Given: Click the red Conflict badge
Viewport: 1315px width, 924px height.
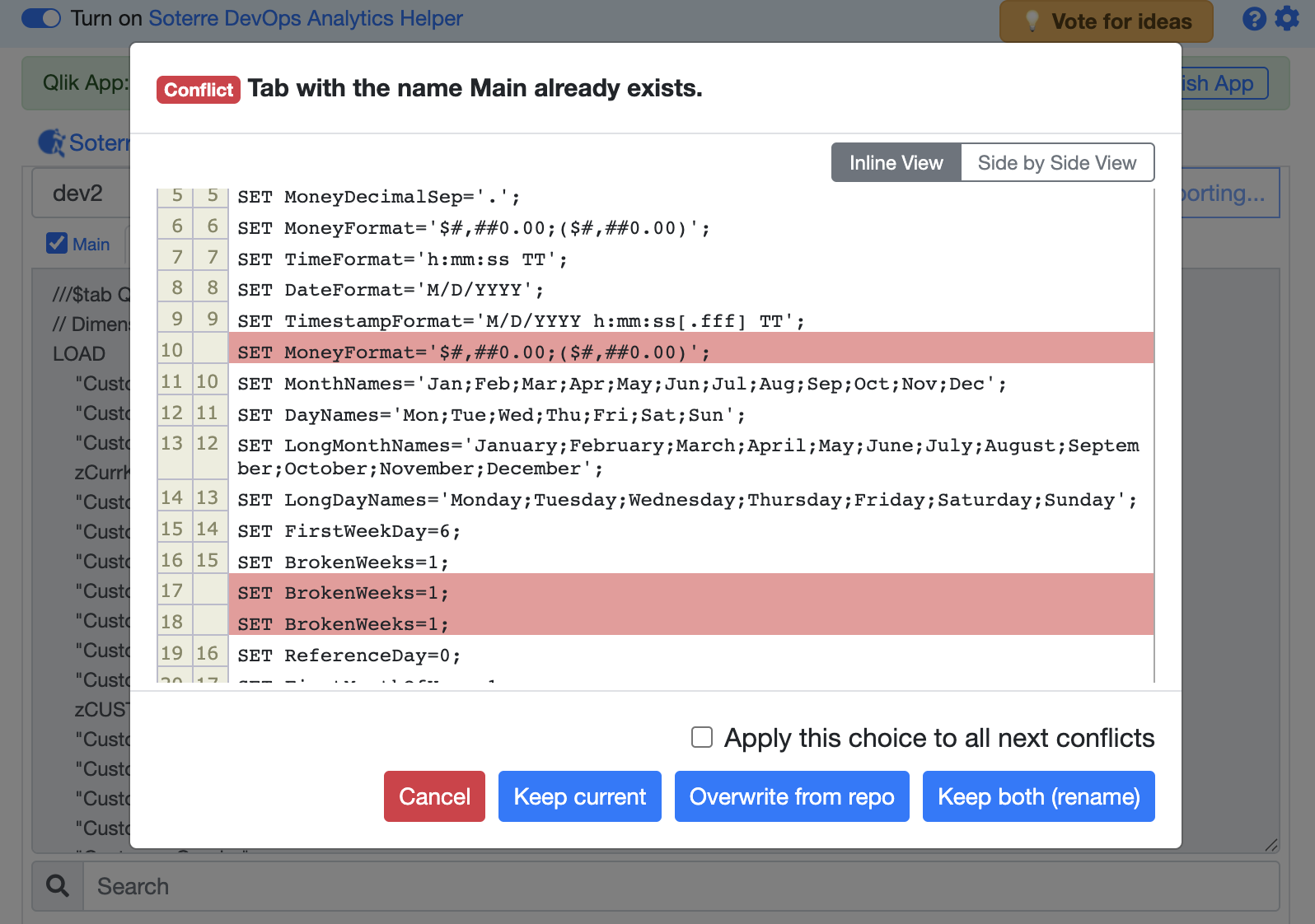Looking at the screenshot, I should click(x=199, y=89).
